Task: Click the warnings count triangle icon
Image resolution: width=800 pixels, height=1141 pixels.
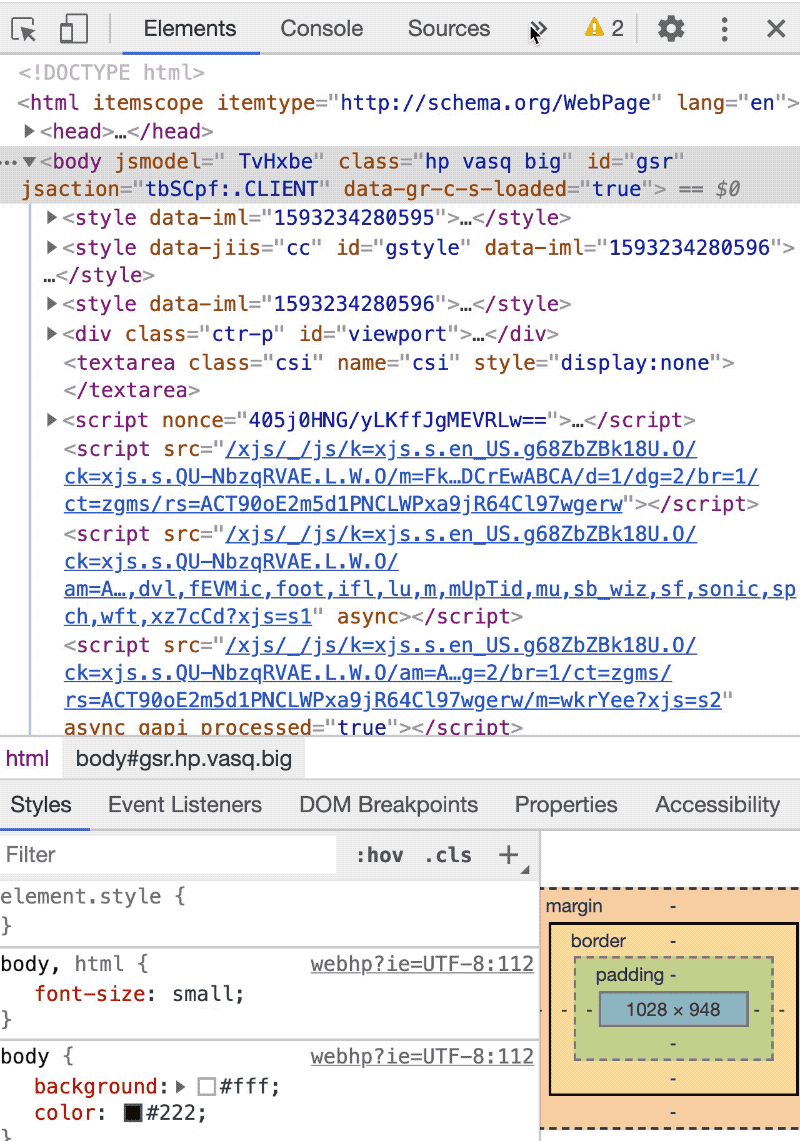Action: (594, 28)
